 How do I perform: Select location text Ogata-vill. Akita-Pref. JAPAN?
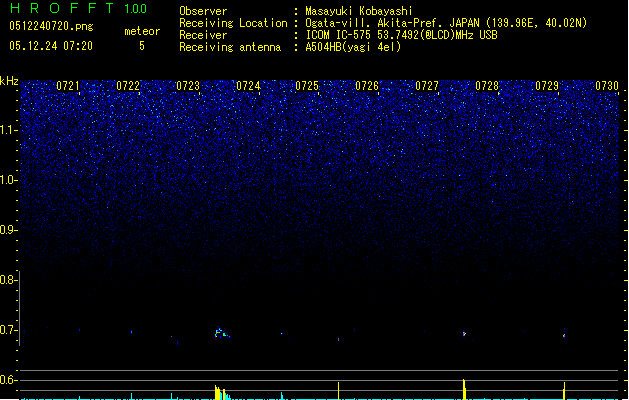[x=392, y=23]
